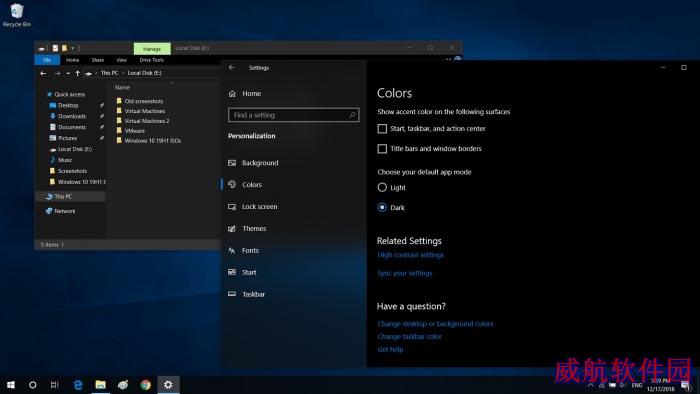Select Desktop under Quick access
This screenshot has width=700, height=394.
tap(68, 105)
